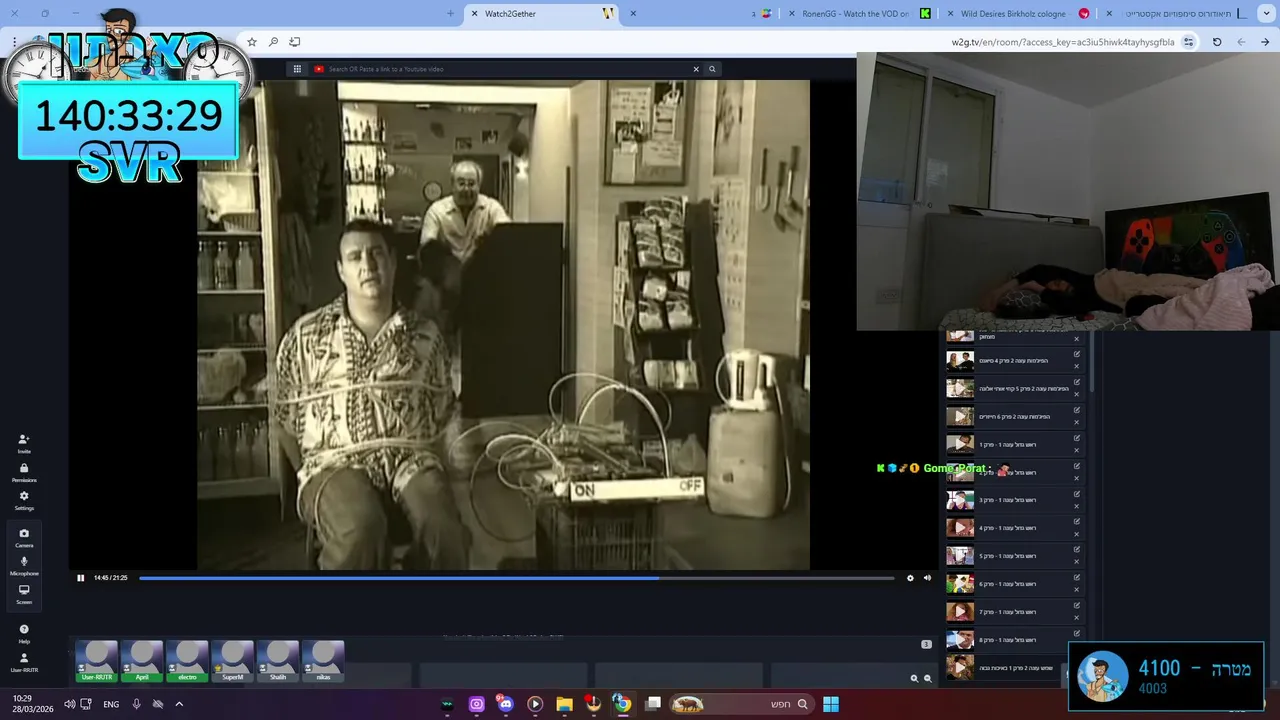The height and width of the screenshot is (720, 1280).
Task: Open system volume speaker tray icon
Action: (69, 704)
